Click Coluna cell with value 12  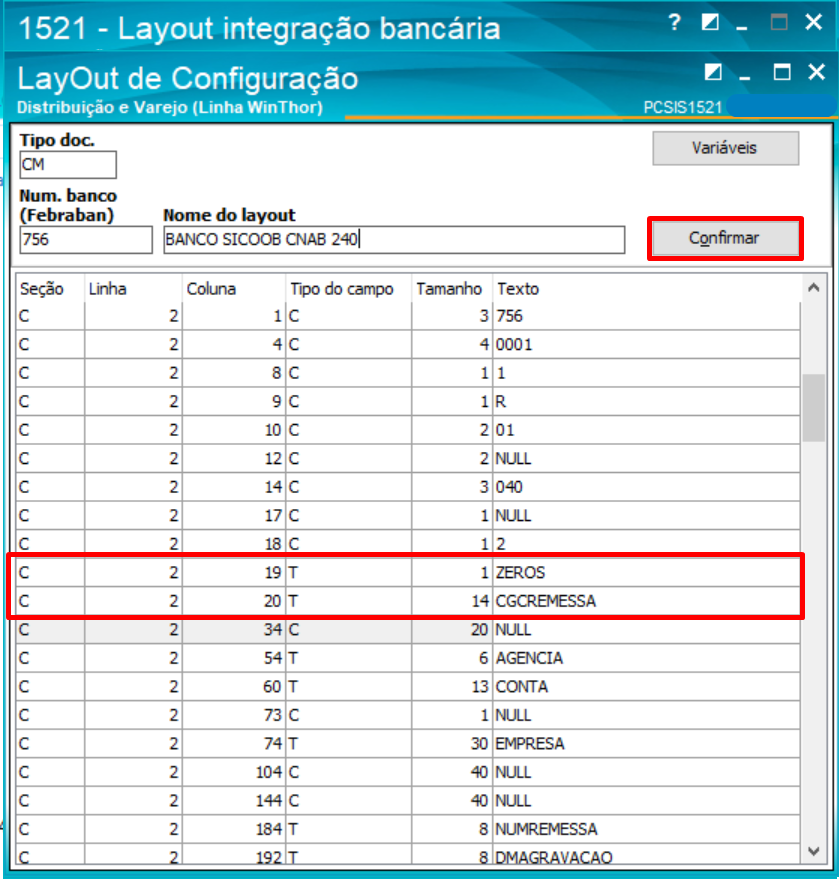click(x=233, y=459)
